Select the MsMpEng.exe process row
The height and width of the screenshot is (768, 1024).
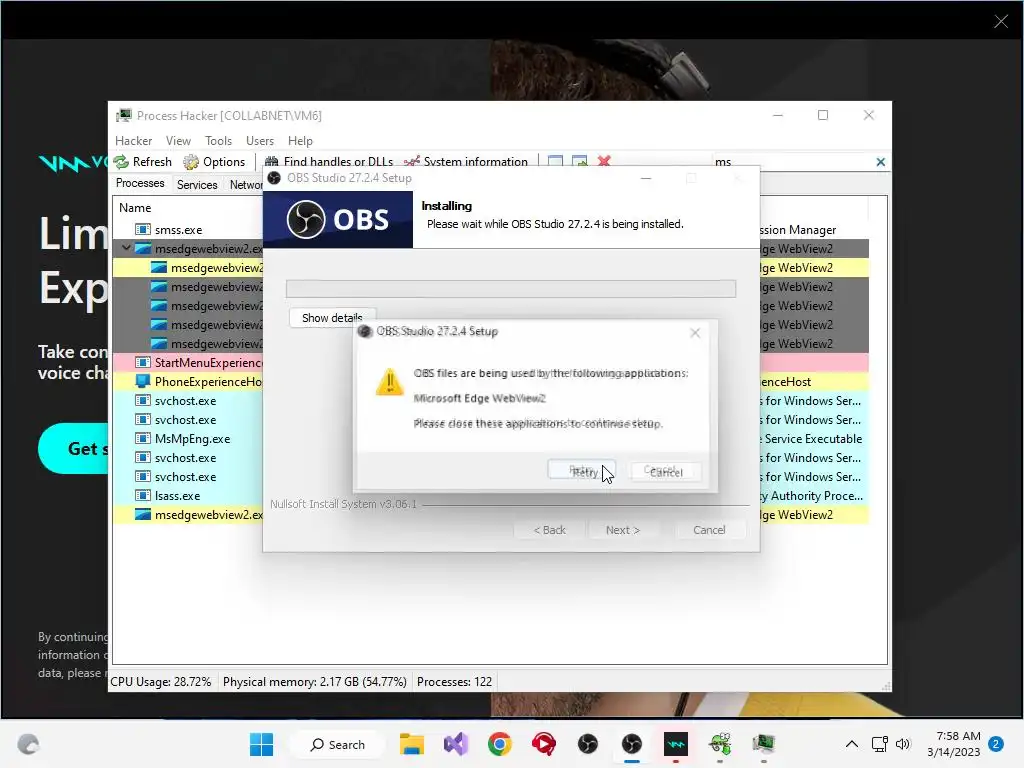point(491,439)
